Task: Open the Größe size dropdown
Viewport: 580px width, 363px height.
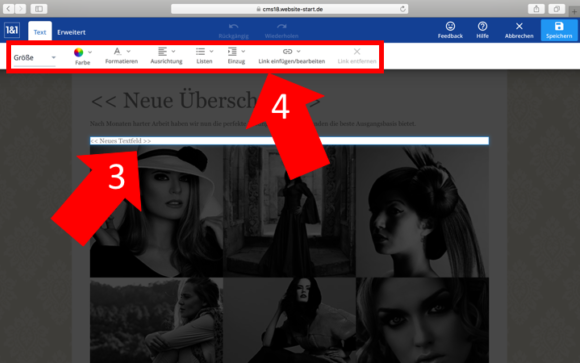Action: [x=34, y=58]
